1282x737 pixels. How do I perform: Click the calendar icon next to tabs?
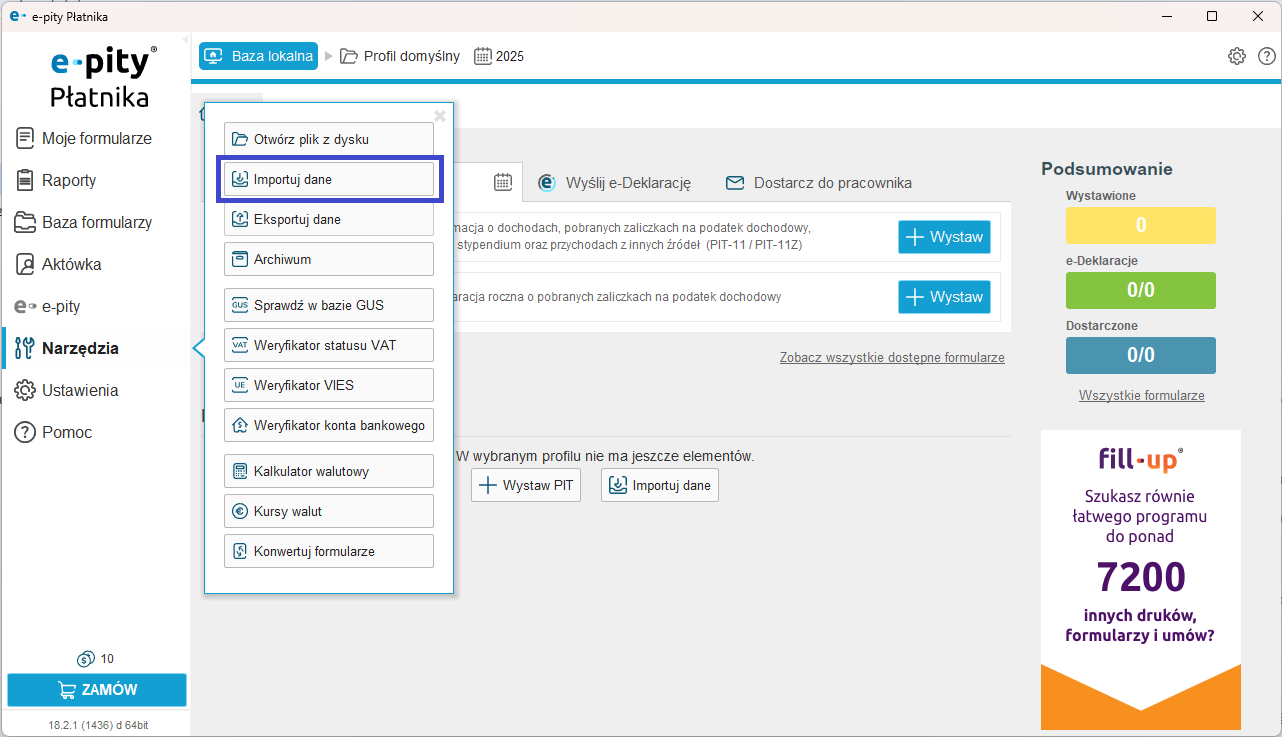[x=503, y=182]
